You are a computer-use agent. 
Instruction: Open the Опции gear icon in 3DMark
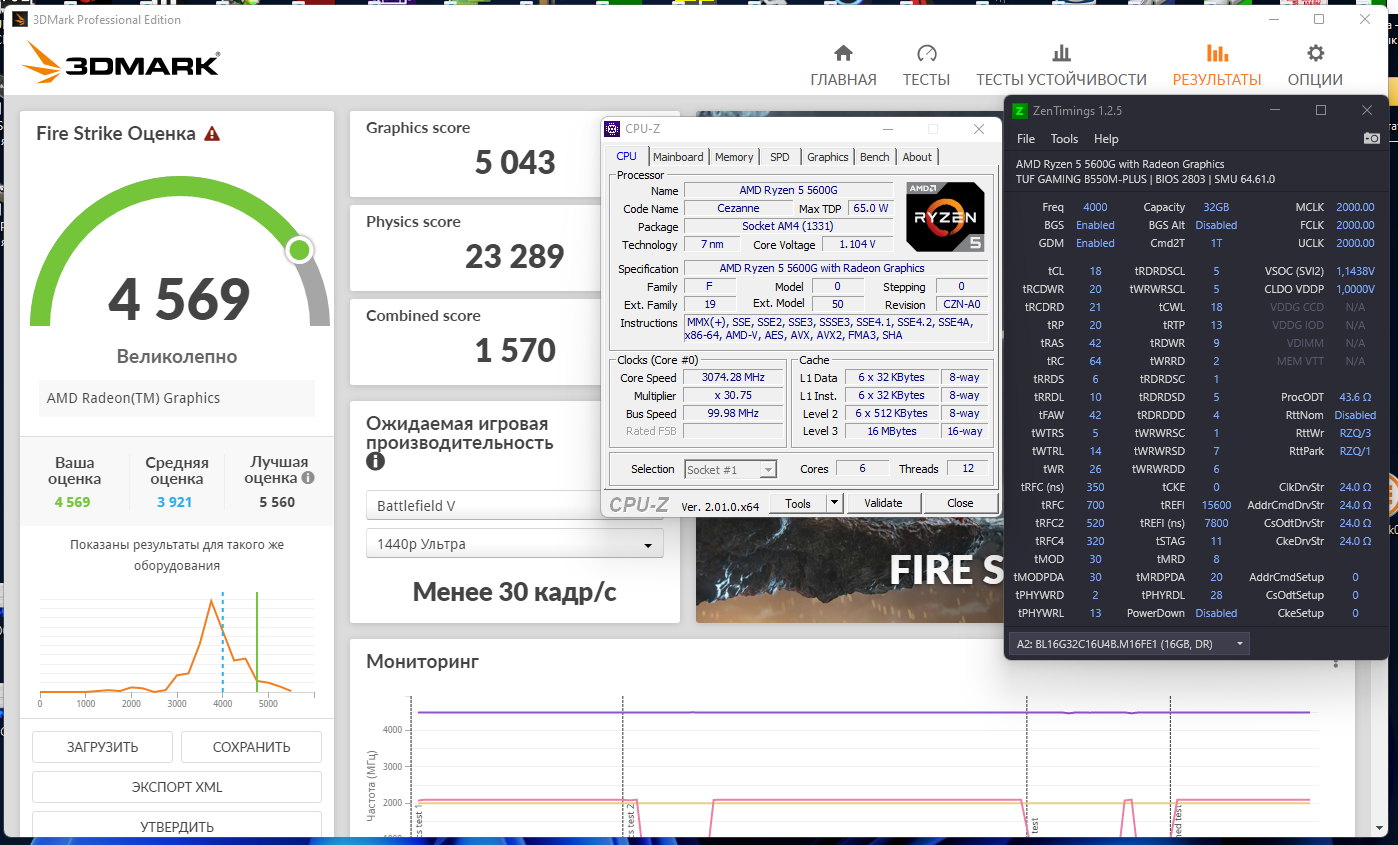pyautogui.click(x=1315, y=53)
